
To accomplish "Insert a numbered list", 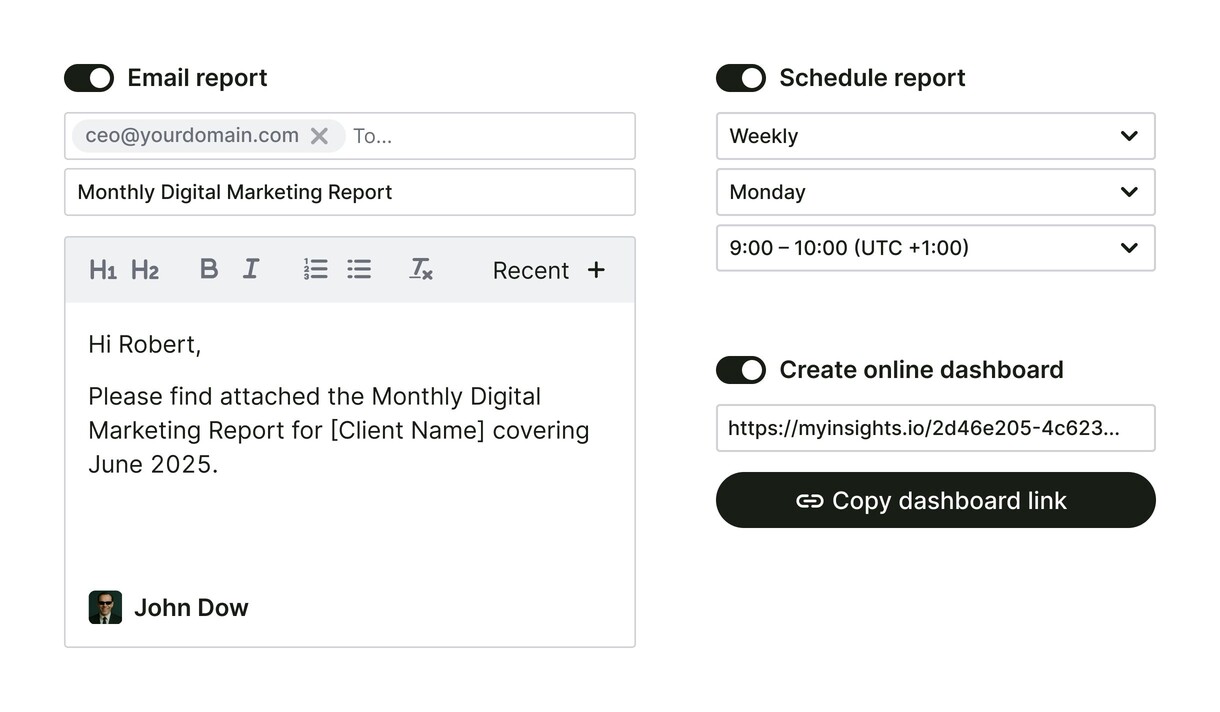I will coord(316,269).
